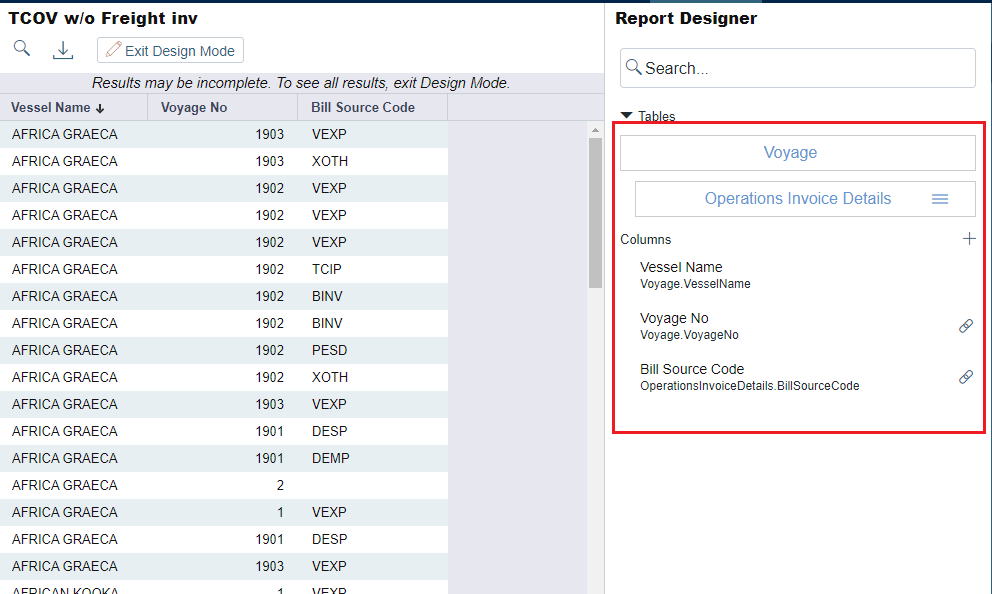This screenshot has width=992, height=594.
Task: Click the DEMP bill source code cell
Action: (330, 458)
